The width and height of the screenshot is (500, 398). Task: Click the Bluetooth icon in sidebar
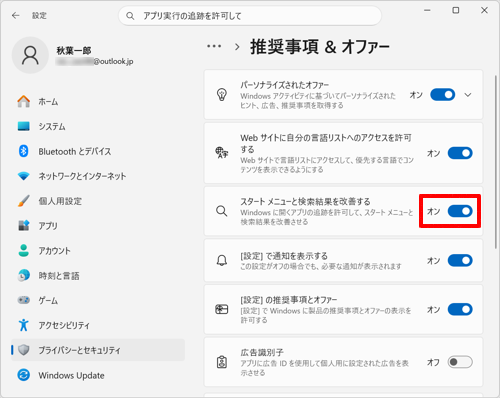click(24, 151)
